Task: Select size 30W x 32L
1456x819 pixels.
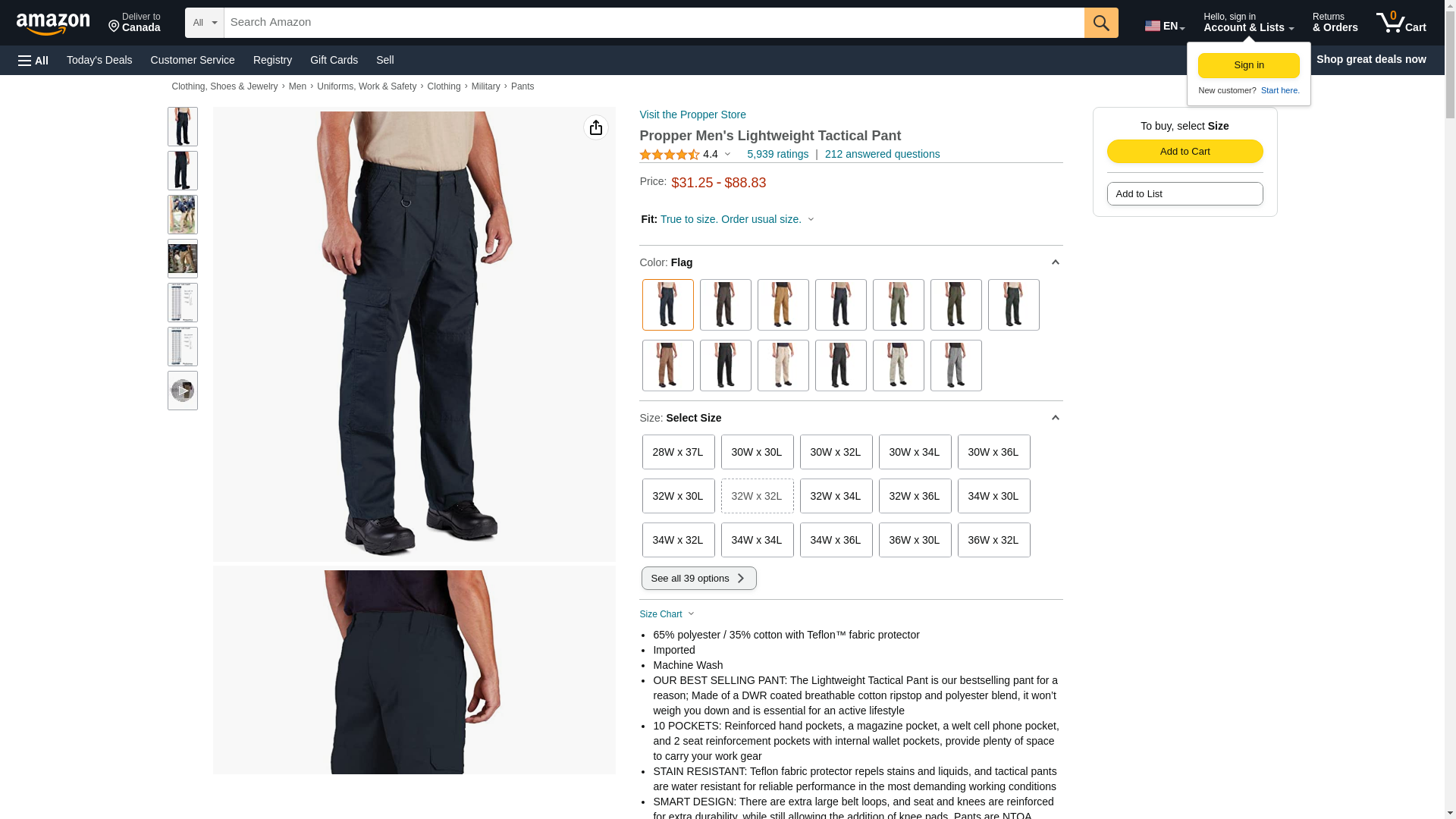Action: 836,452
